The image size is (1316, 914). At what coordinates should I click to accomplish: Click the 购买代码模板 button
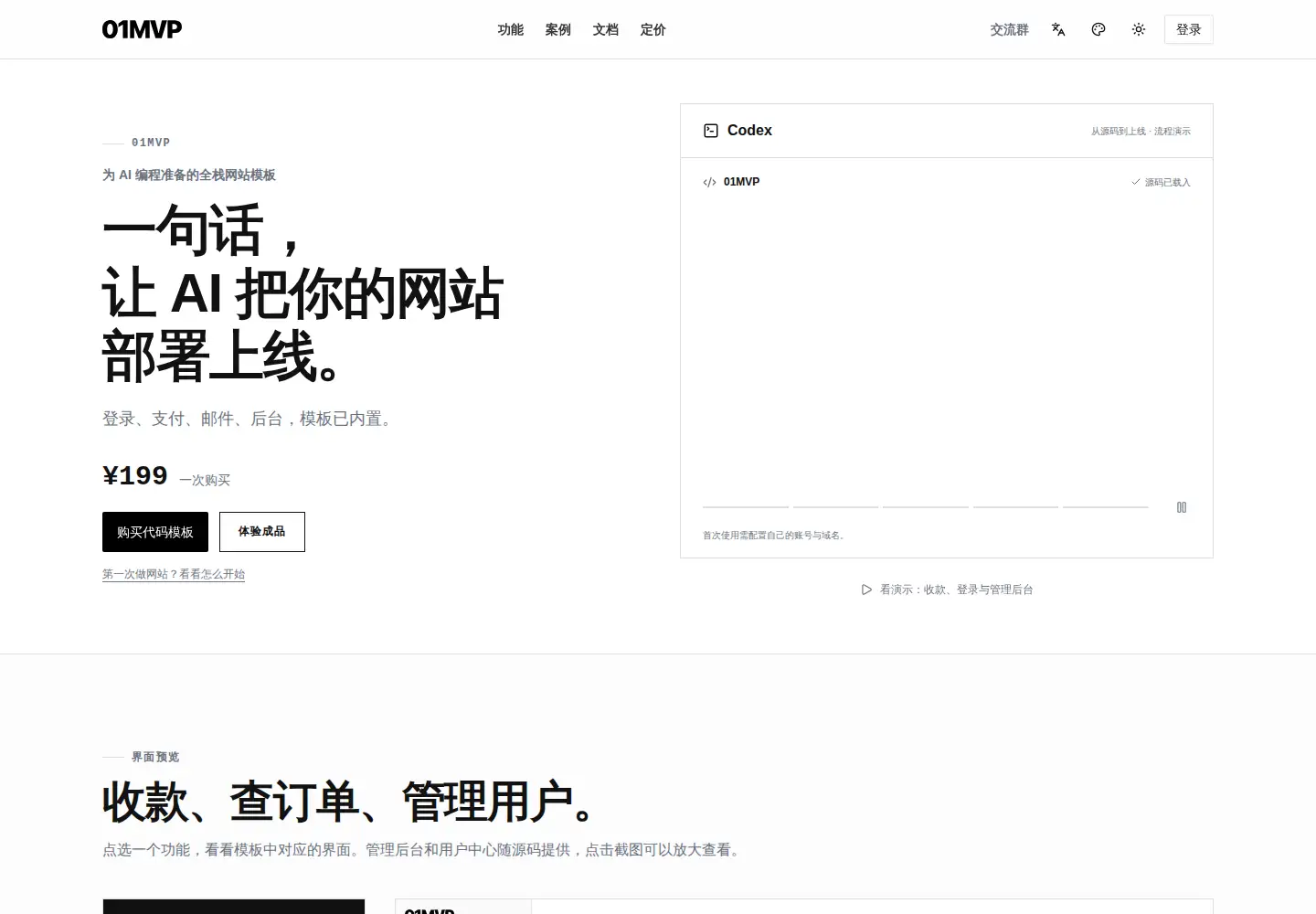click(x=155, y=532)
